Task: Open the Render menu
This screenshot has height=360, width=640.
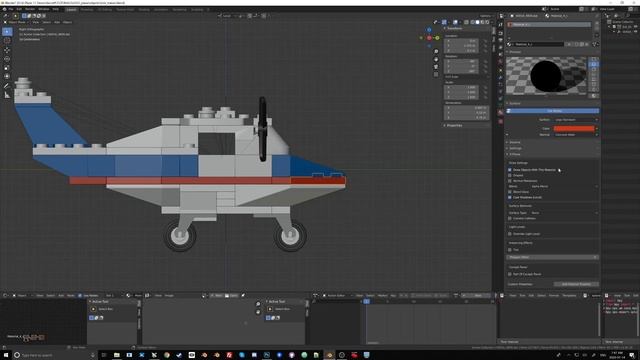Action: [x=30, y=9]
